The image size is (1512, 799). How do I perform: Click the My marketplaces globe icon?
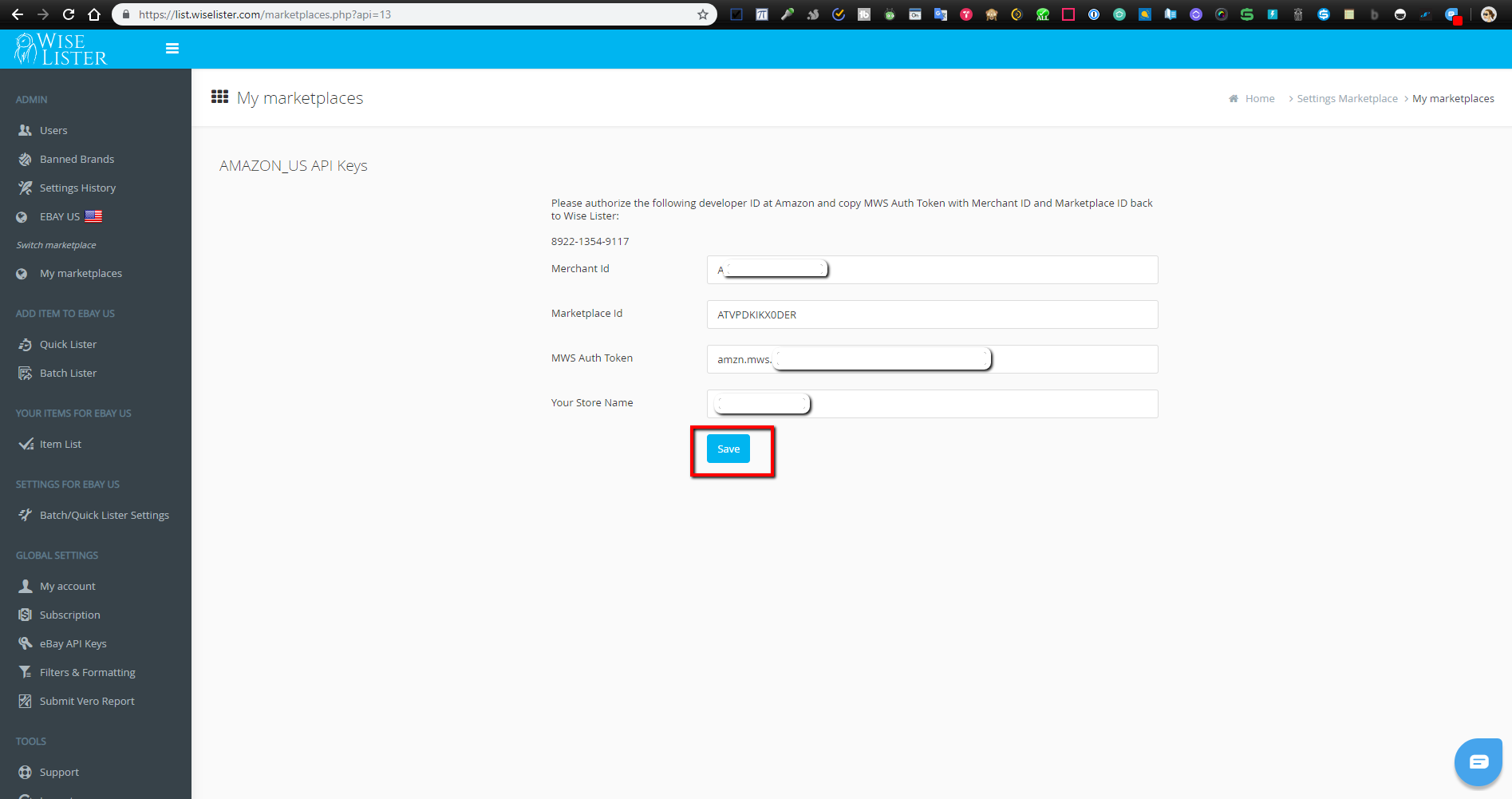tap(22, 274)
